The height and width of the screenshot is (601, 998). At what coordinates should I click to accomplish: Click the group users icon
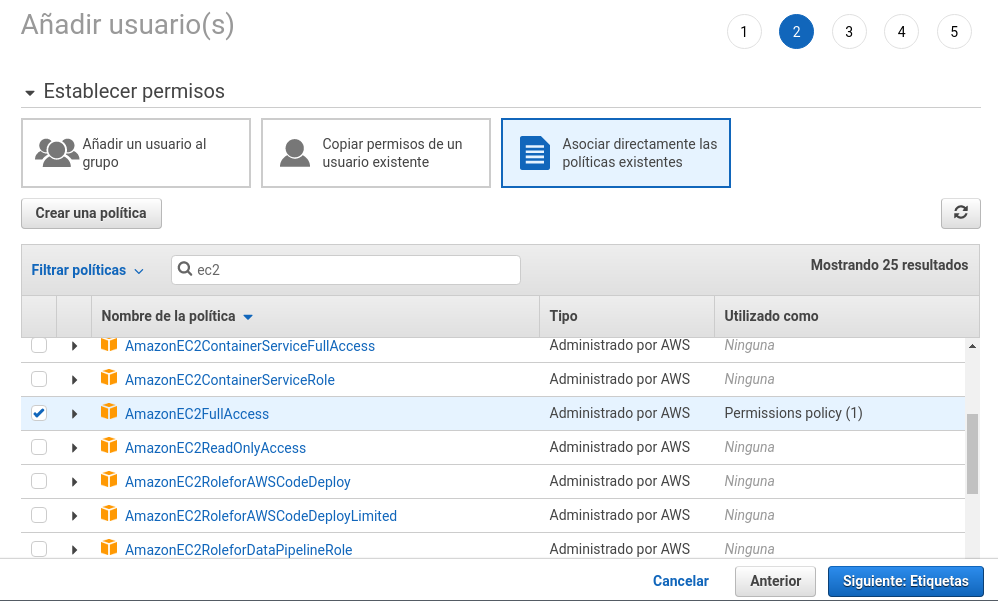click(x=57, y=153)
